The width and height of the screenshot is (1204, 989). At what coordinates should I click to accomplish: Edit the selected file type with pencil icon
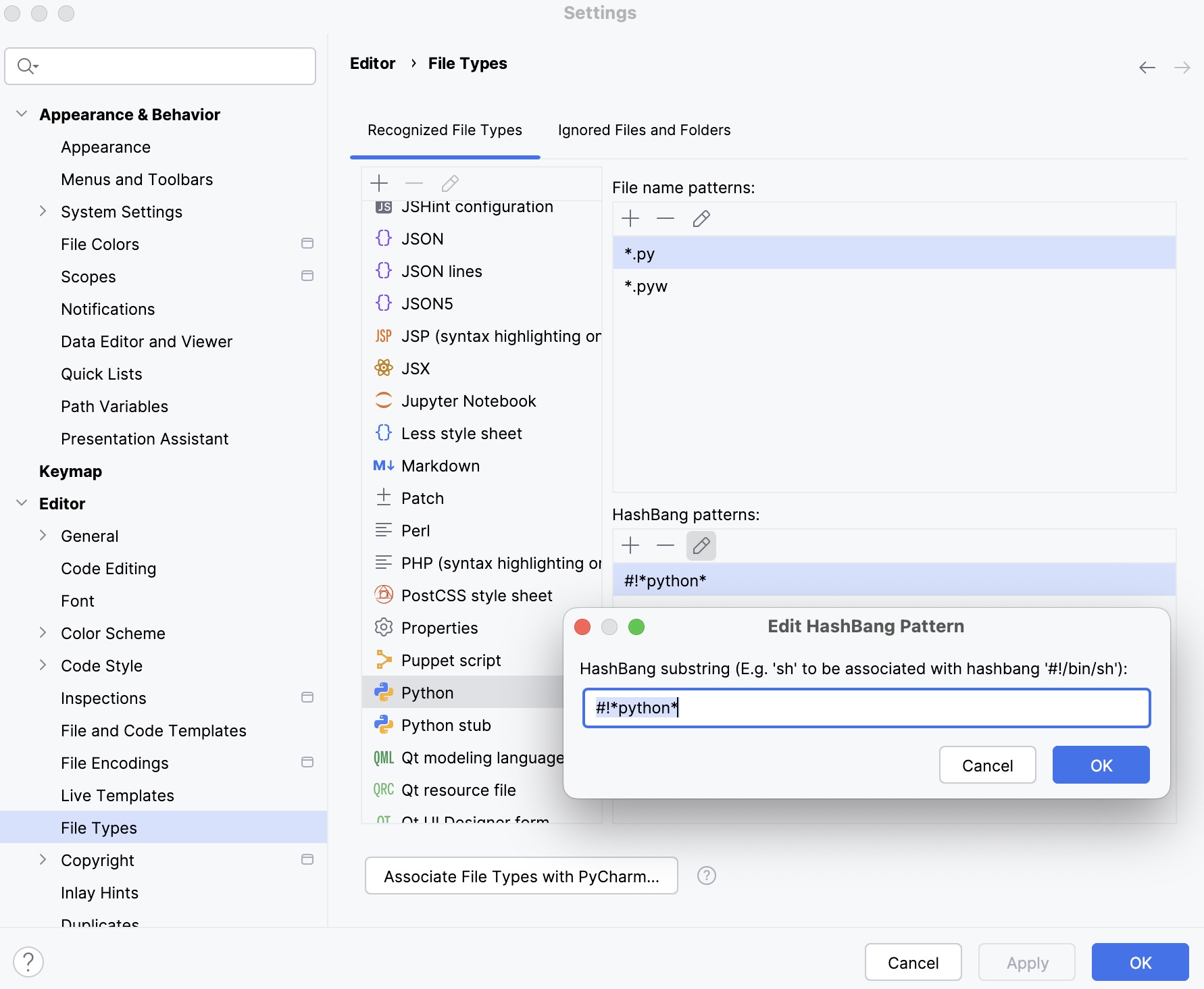tap(449, 183)
